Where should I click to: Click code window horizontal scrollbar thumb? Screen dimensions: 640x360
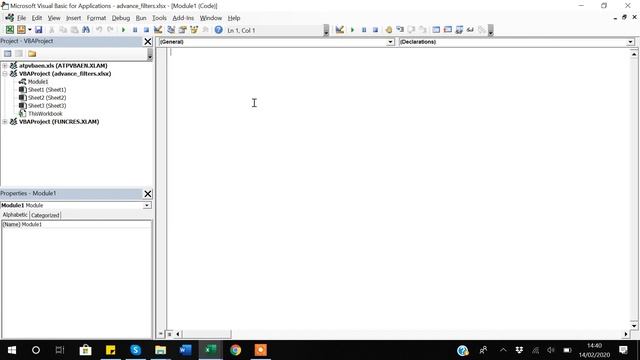(206, 334)
